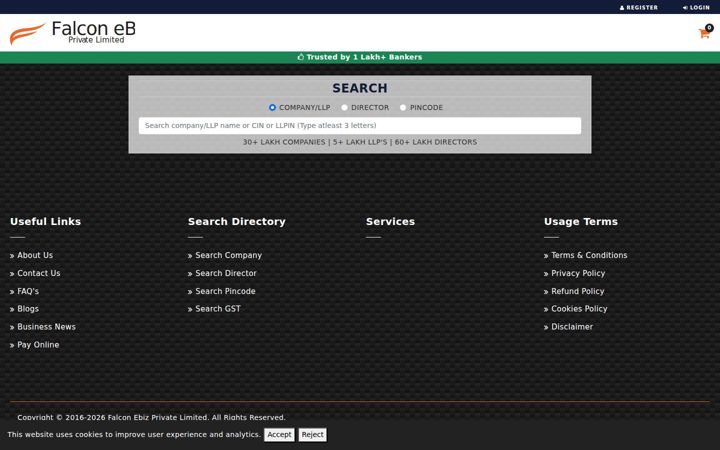Select the Company/LLP radio option

272,107
